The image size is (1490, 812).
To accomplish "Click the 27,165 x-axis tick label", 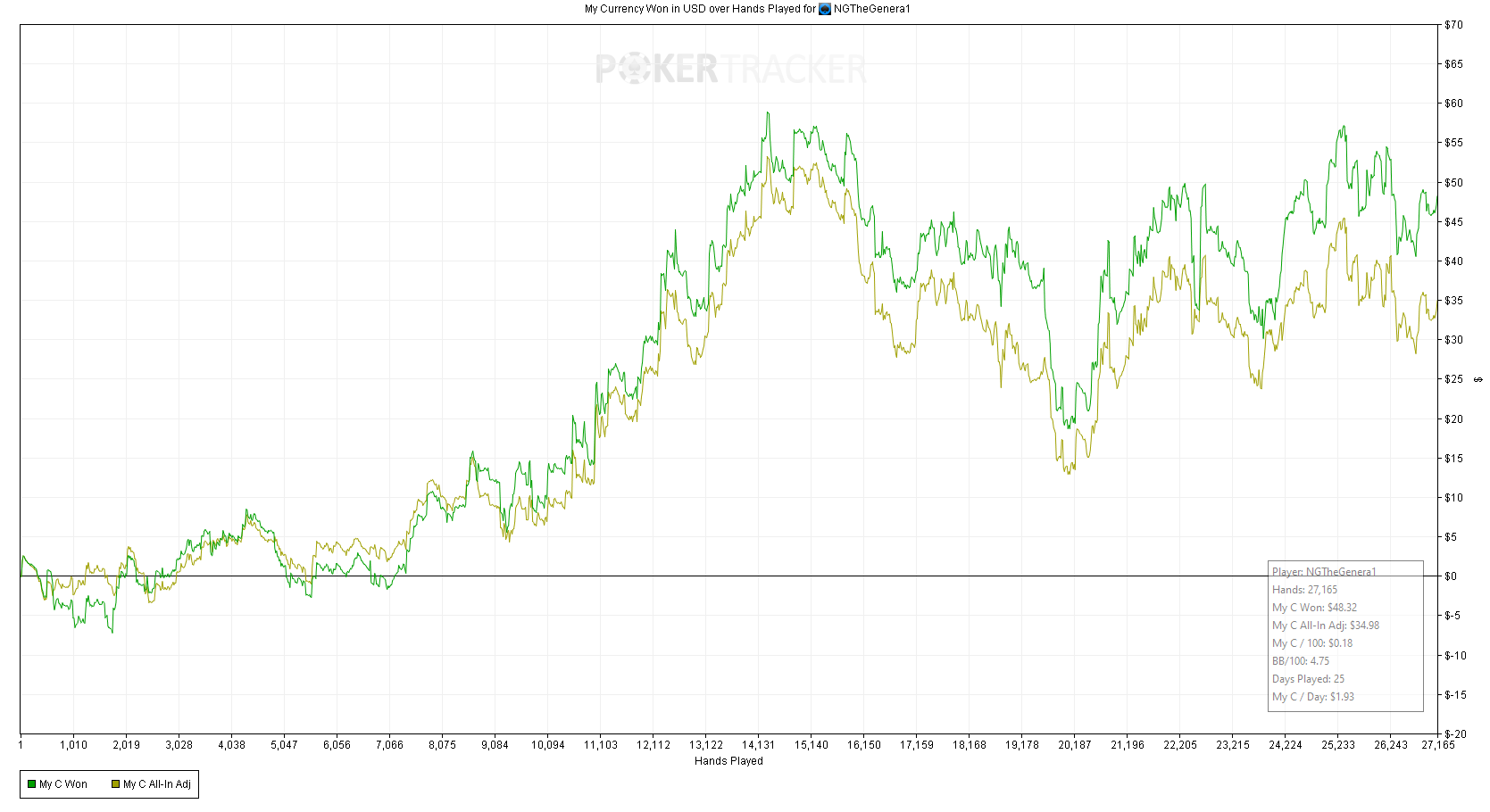I will point(1438,745).
